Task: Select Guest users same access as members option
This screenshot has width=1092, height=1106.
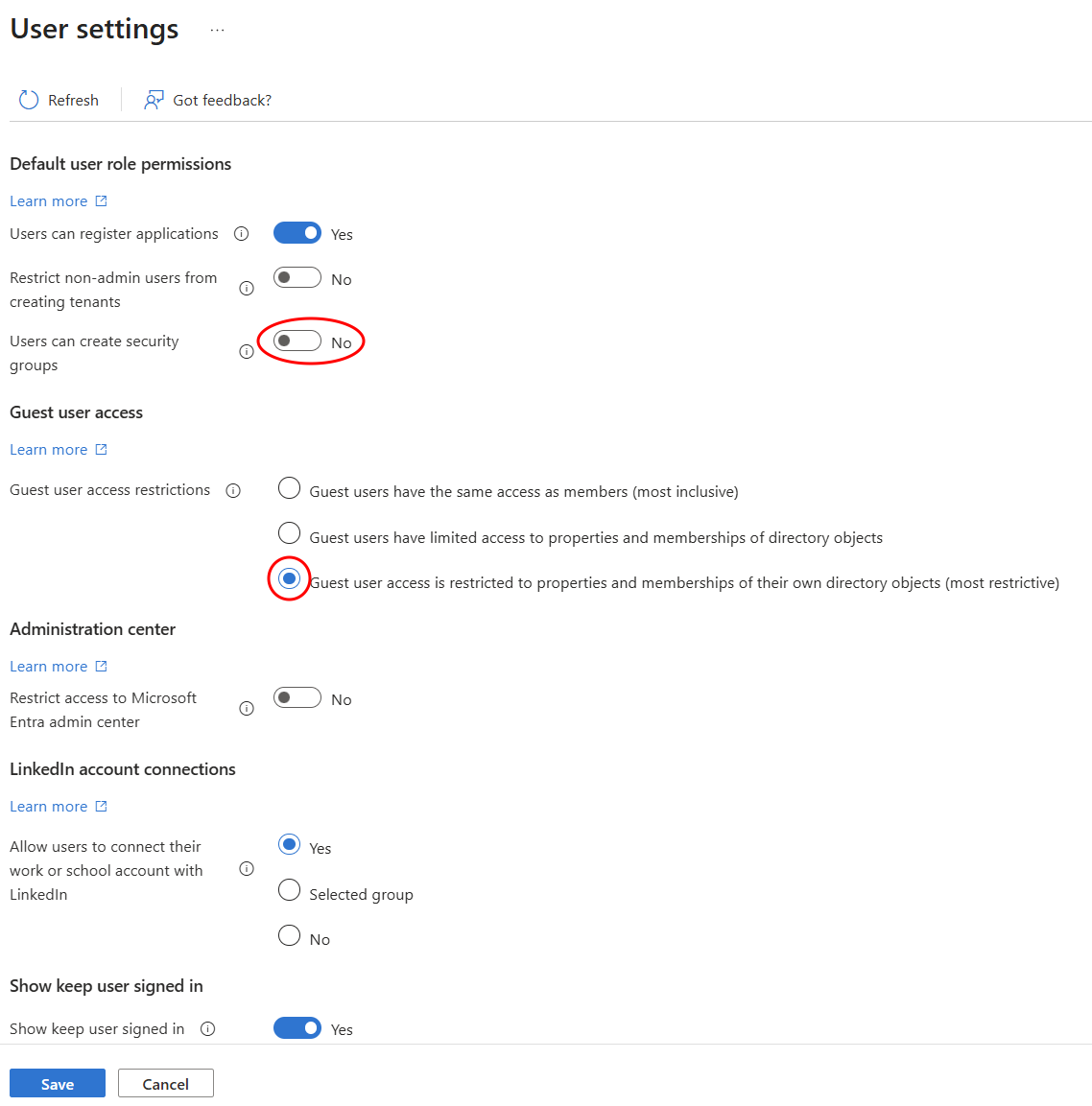Action: pyautogui.click(x=289, y=489)
